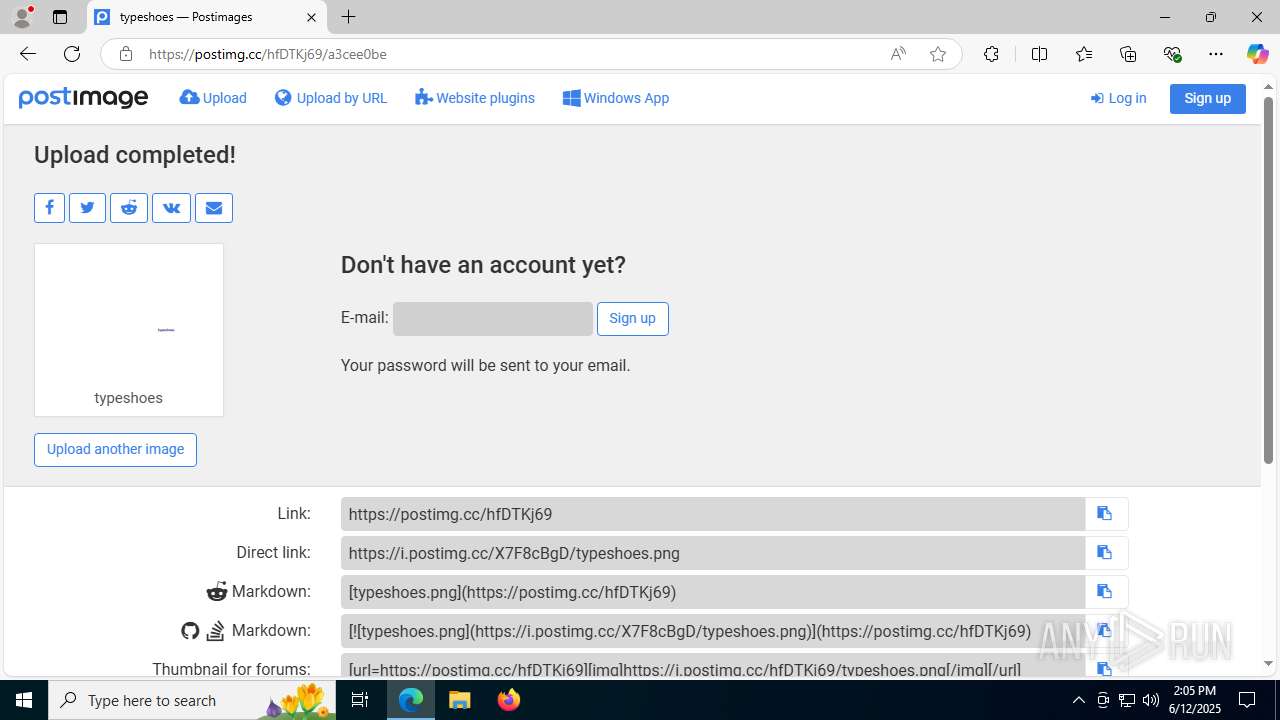Viewport: 1280px width, 720px height.
Task: Share upload on Reddit
Action: click(x=129, y=208)
